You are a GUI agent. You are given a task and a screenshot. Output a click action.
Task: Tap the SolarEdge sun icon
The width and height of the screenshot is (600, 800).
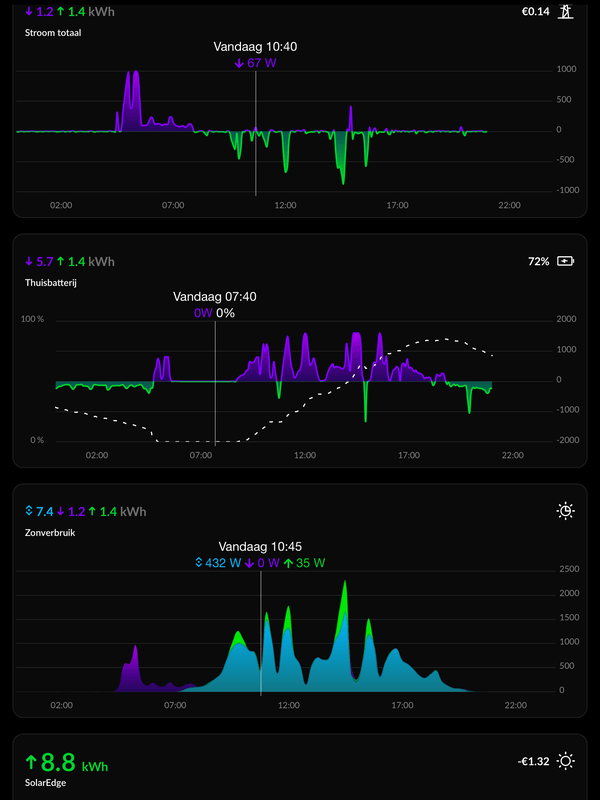pyautogui.click(x=565, y=761)
